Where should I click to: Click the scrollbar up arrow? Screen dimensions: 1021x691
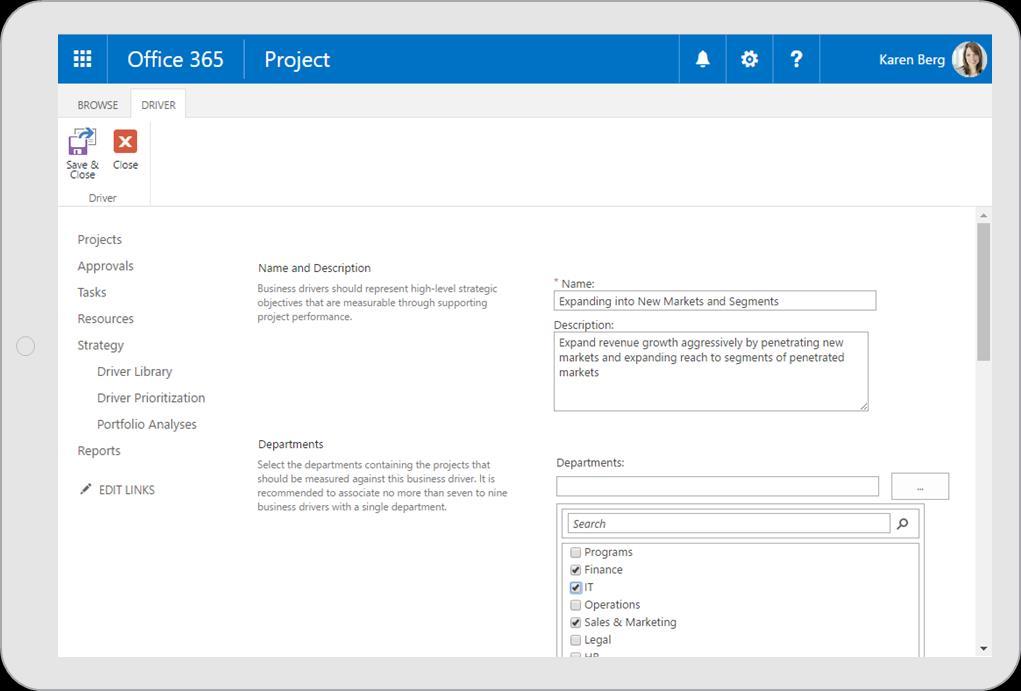point(983,216)
